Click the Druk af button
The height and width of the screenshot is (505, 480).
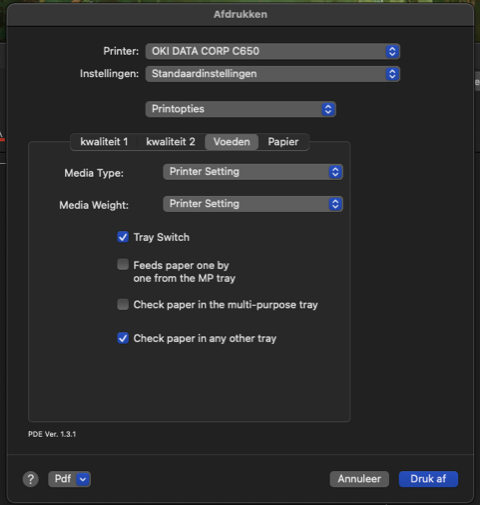coord(428,479)
